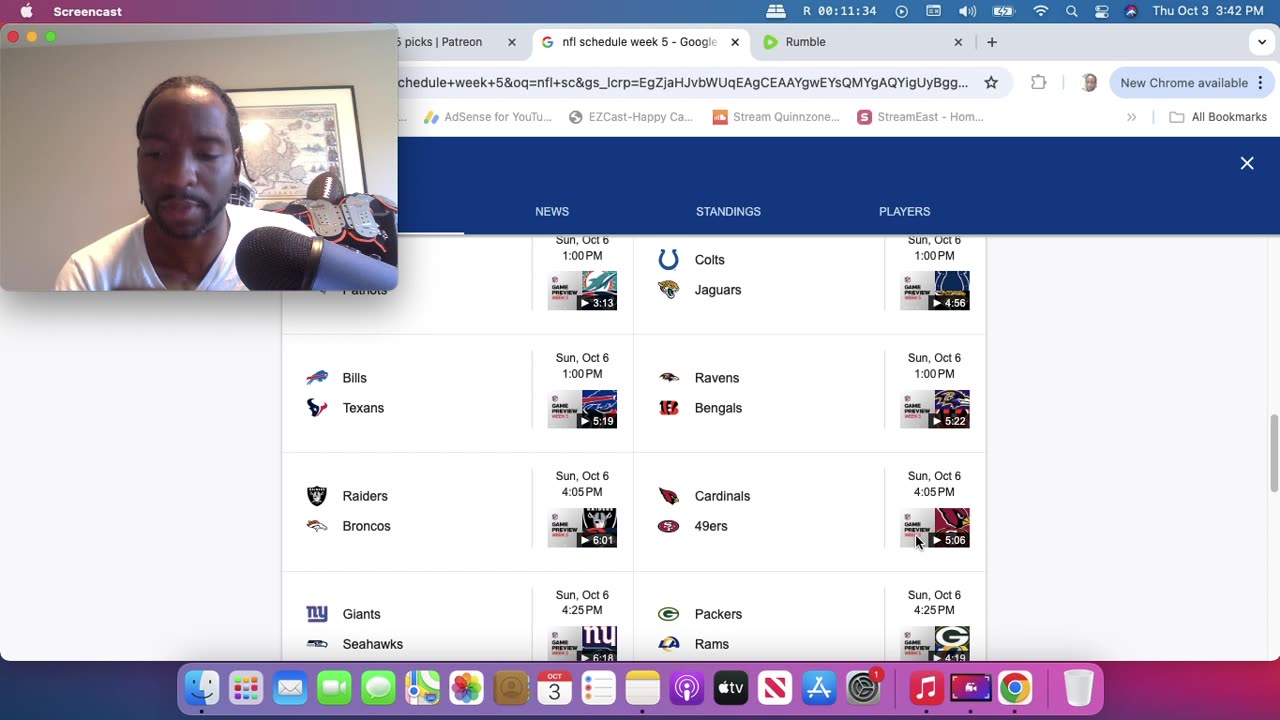Expand the Chrome tab search dropdown
The image size is (1280, 720).
[x=1262, y=42]
